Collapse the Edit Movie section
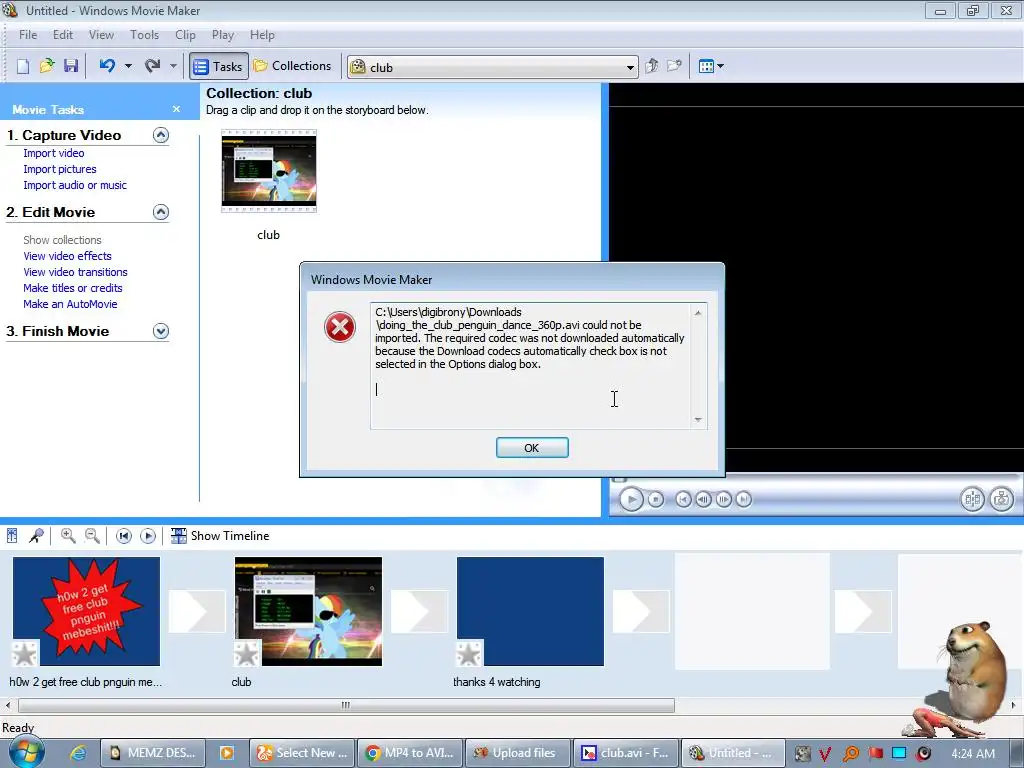The height and width of the screenshot is (768, 1024). coord(161,212)
